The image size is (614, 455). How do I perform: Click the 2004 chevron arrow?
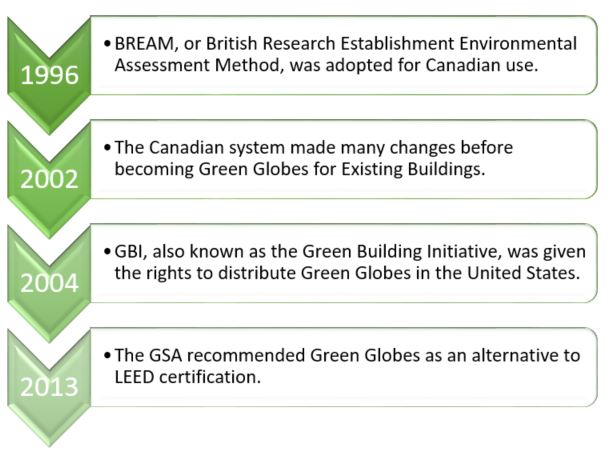pos(49,283)
